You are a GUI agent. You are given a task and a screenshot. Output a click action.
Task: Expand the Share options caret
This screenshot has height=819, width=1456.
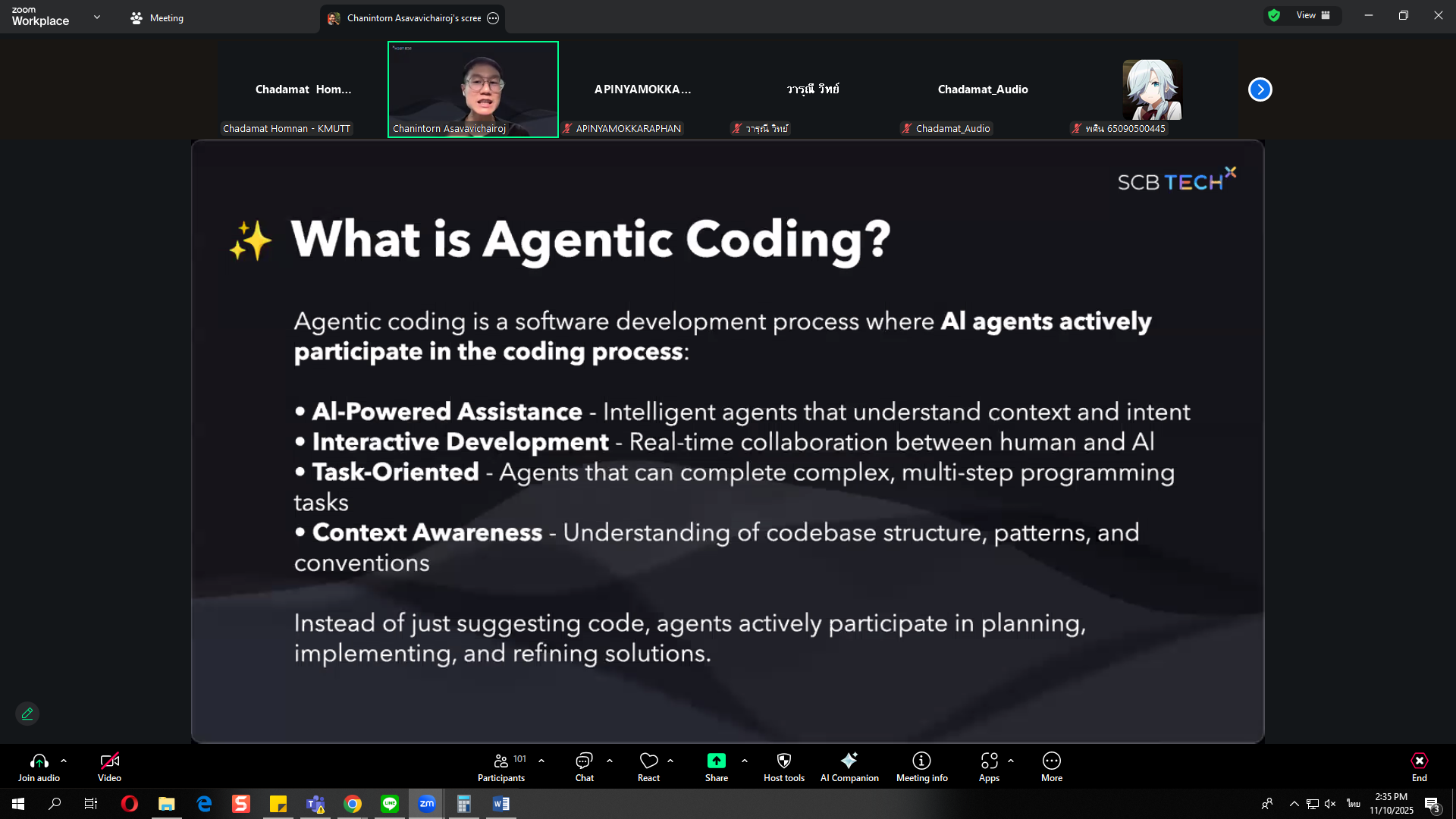coord(745,760)
